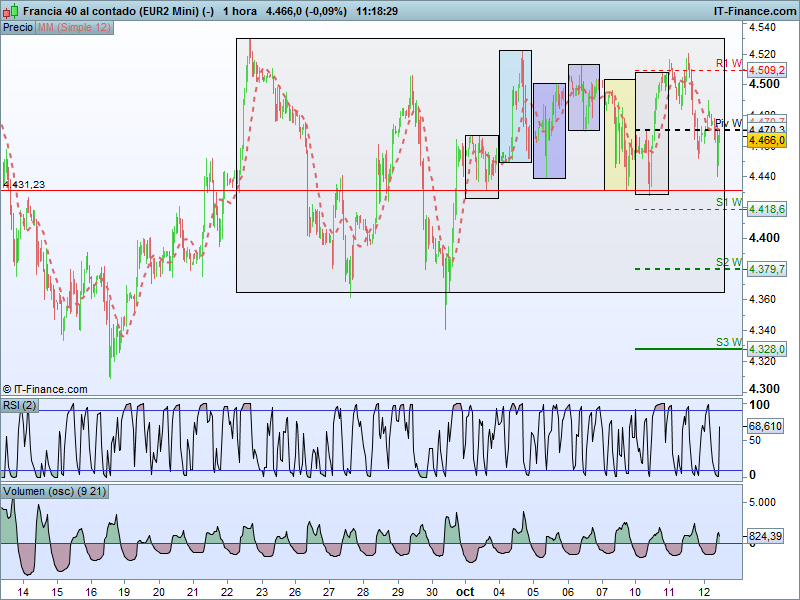Open the MM (Simple 12) indicator label
This screenshot has height=600, width=800.
74,27
